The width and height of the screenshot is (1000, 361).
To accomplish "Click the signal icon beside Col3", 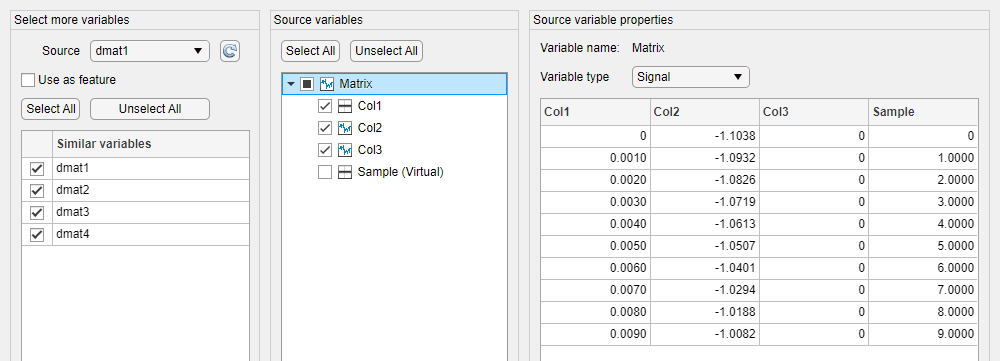I will tap(345, 150).
